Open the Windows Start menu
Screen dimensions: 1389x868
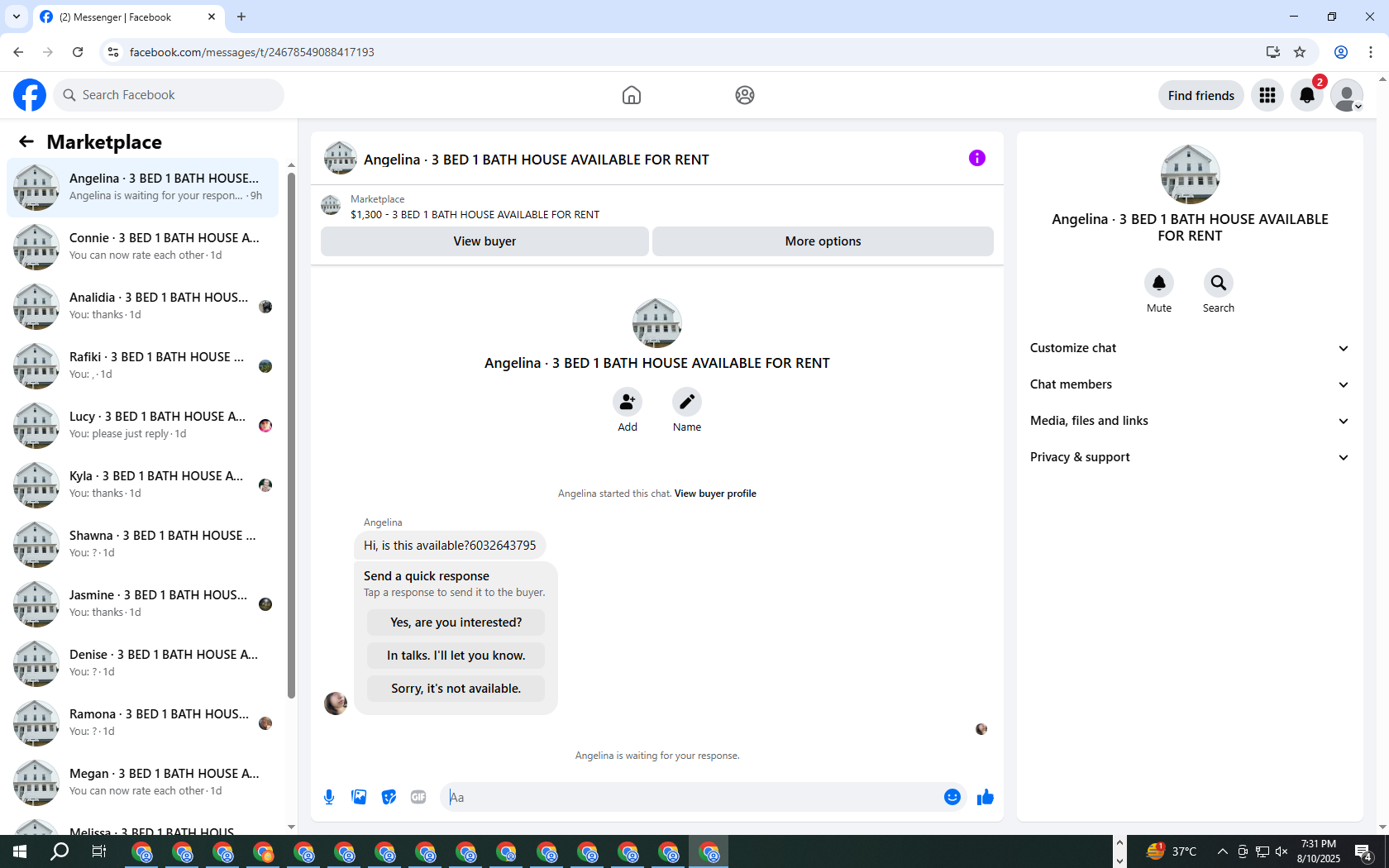coord(20,851)
